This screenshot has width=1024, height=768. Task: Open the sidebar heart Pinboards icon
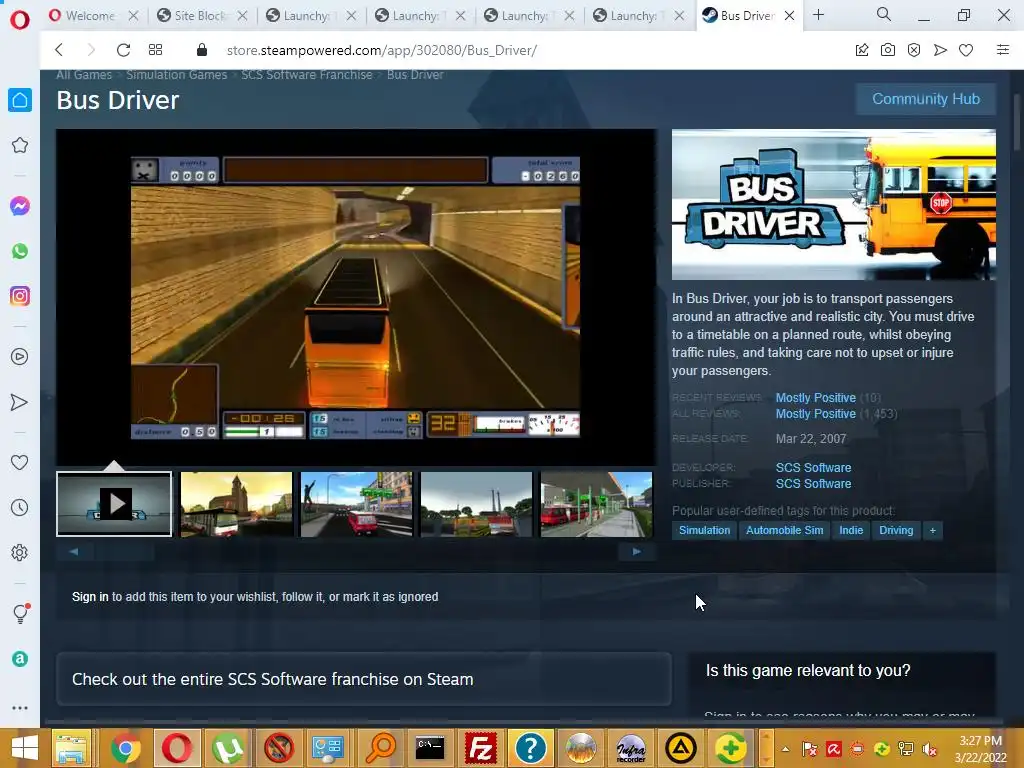(20, 462)
